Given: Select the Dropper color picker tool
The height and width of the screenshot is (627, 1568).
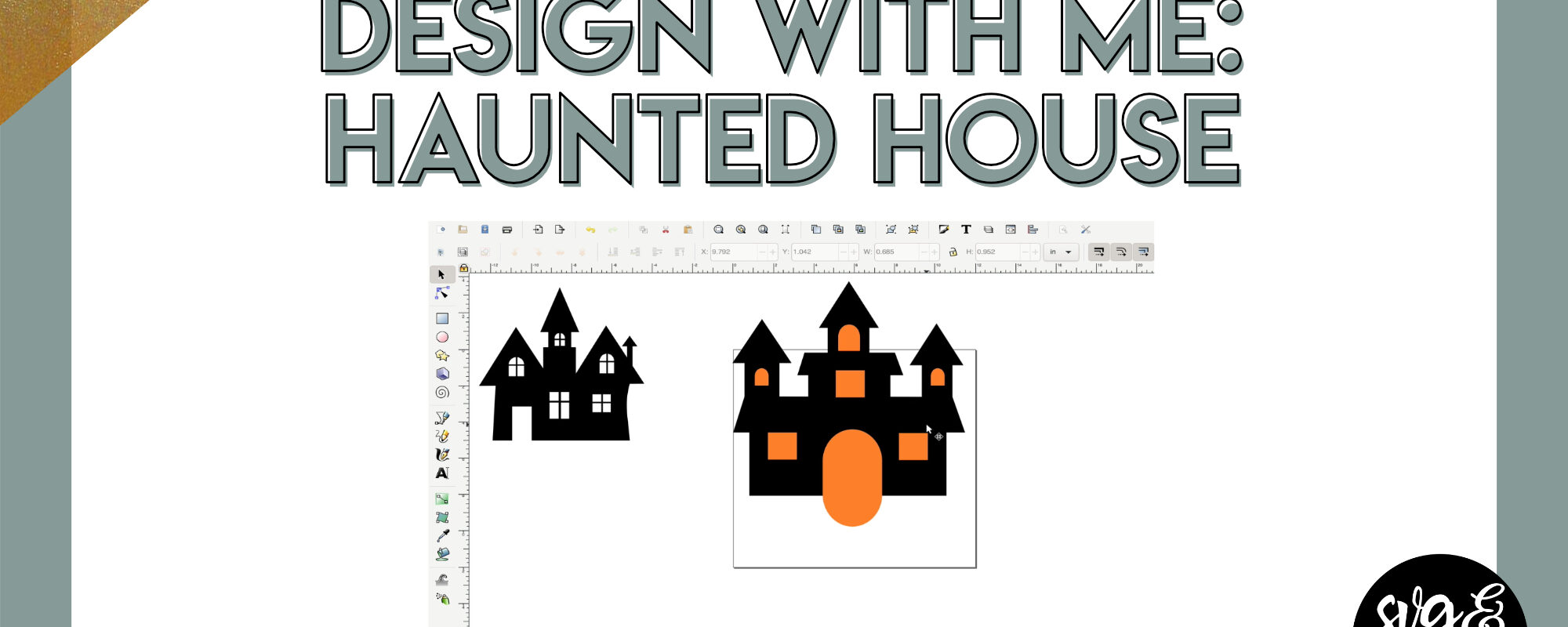Looking at the screenshot, I should (x=442, y=535).
